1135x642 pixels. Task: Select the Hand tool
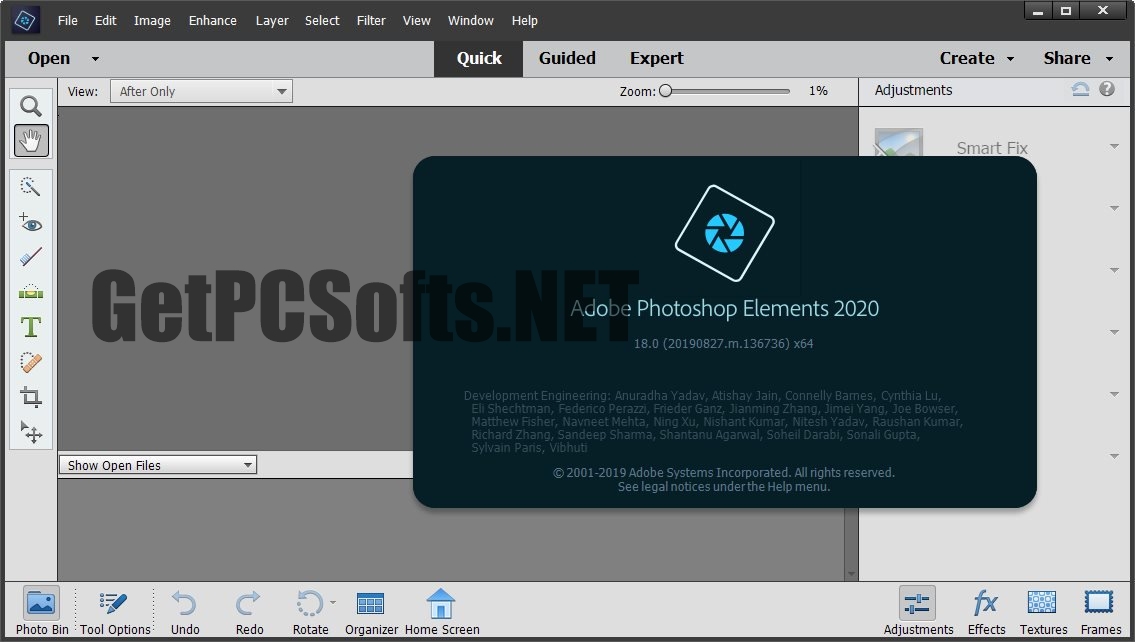30,140
